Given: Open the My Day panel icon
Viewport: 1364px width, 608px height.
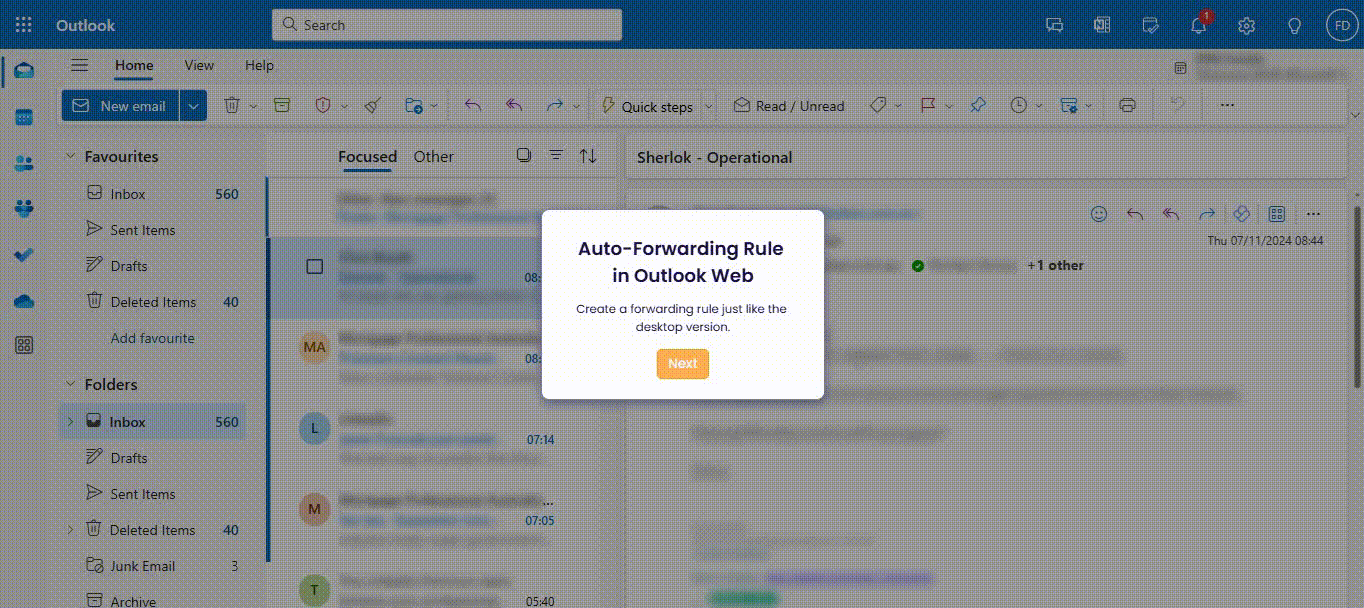Looking at the screenshot, I should coord(1150,25).
